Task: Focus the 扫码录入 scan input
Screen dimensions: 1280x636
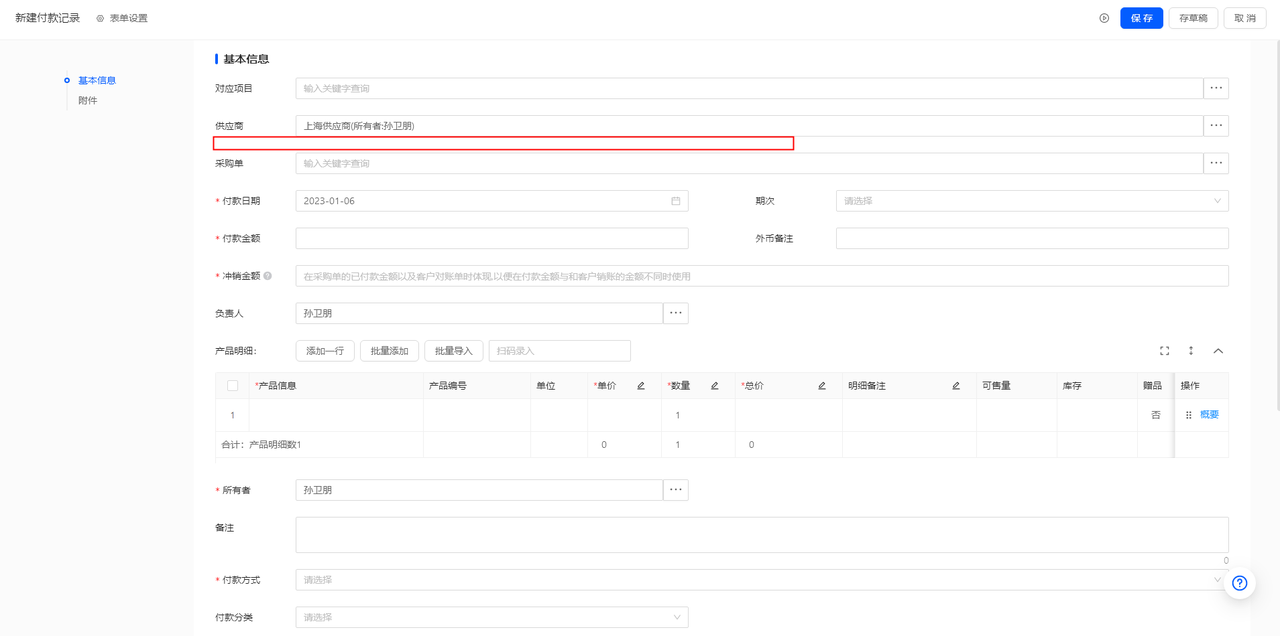Action: click(x=560, y=351)
